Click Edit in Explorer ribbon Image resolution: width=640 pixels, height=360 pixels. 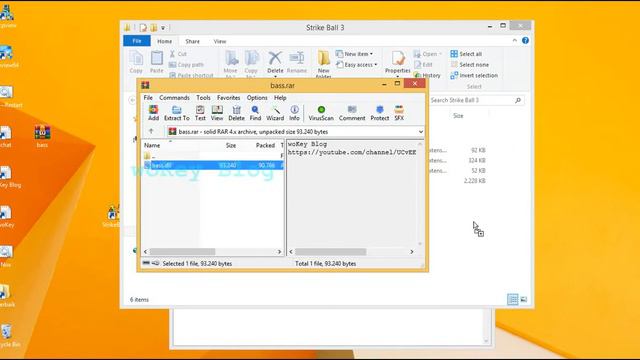click(423, 64)
